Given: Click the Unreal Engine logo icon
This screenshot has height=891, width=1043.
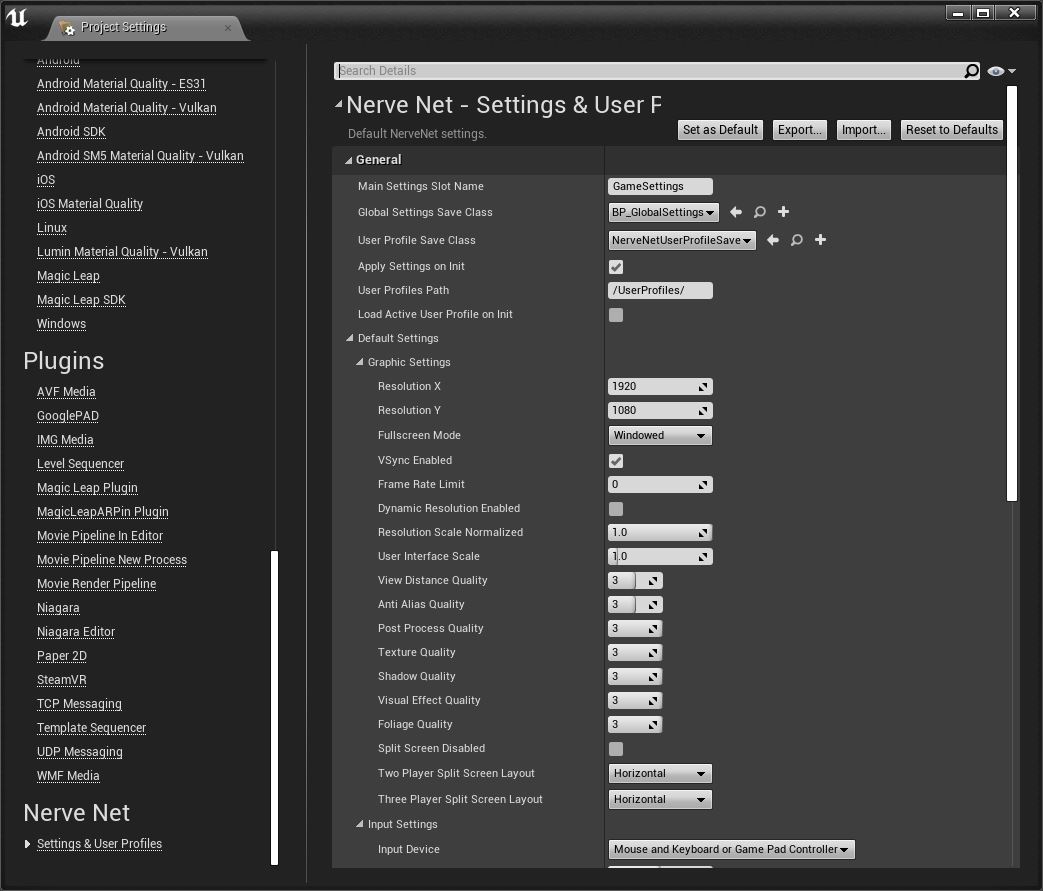Looking at the screenshot, I should [x=16, y=17].
